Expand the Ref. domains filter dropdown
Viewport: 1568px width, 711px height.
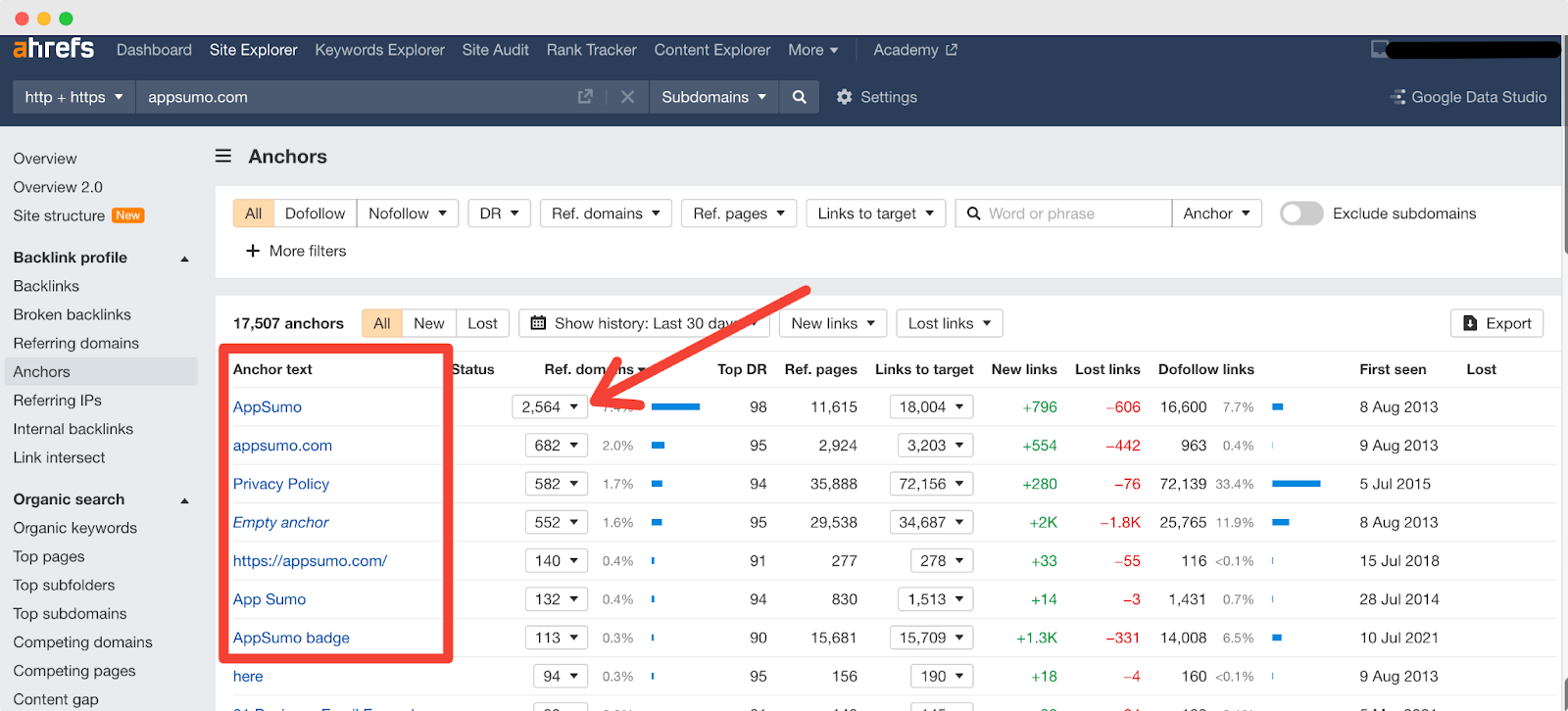606,213
